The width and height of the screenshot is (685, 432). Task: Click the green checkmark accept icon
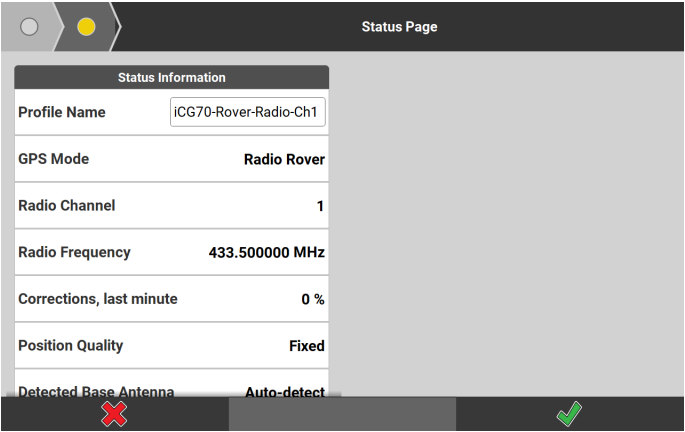pos(570,415)
